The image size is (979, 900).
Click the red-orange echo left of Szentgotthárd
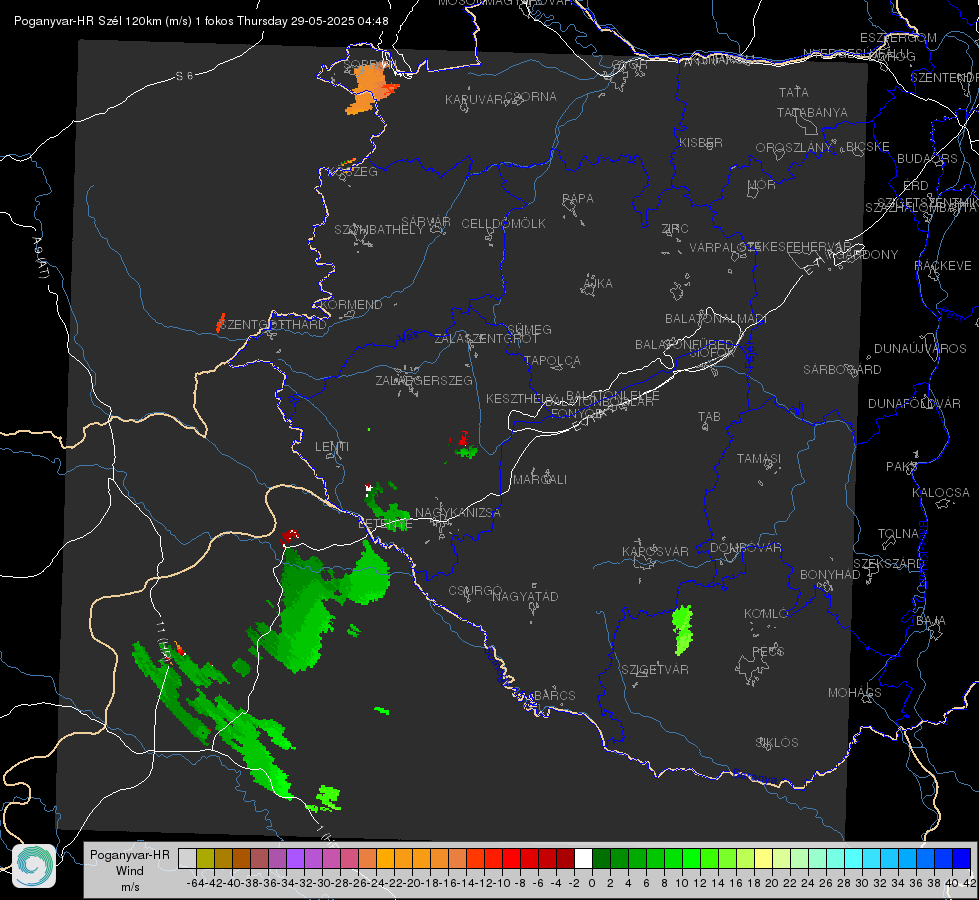(220, 323)
